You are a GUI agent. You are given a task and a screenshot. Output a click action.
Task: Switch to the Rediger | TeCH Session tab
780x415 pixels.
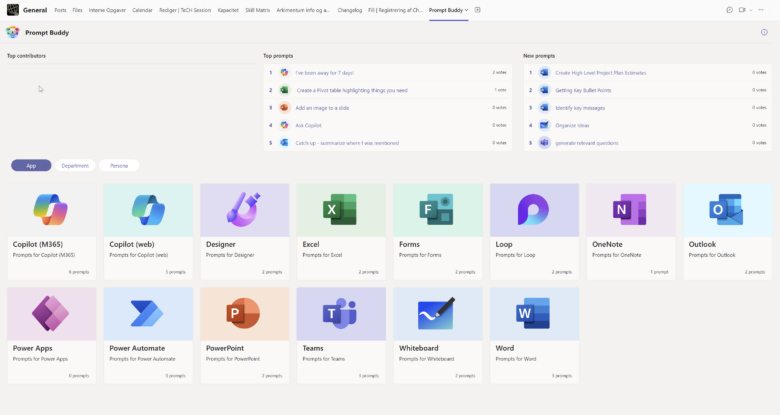[185, 10]
